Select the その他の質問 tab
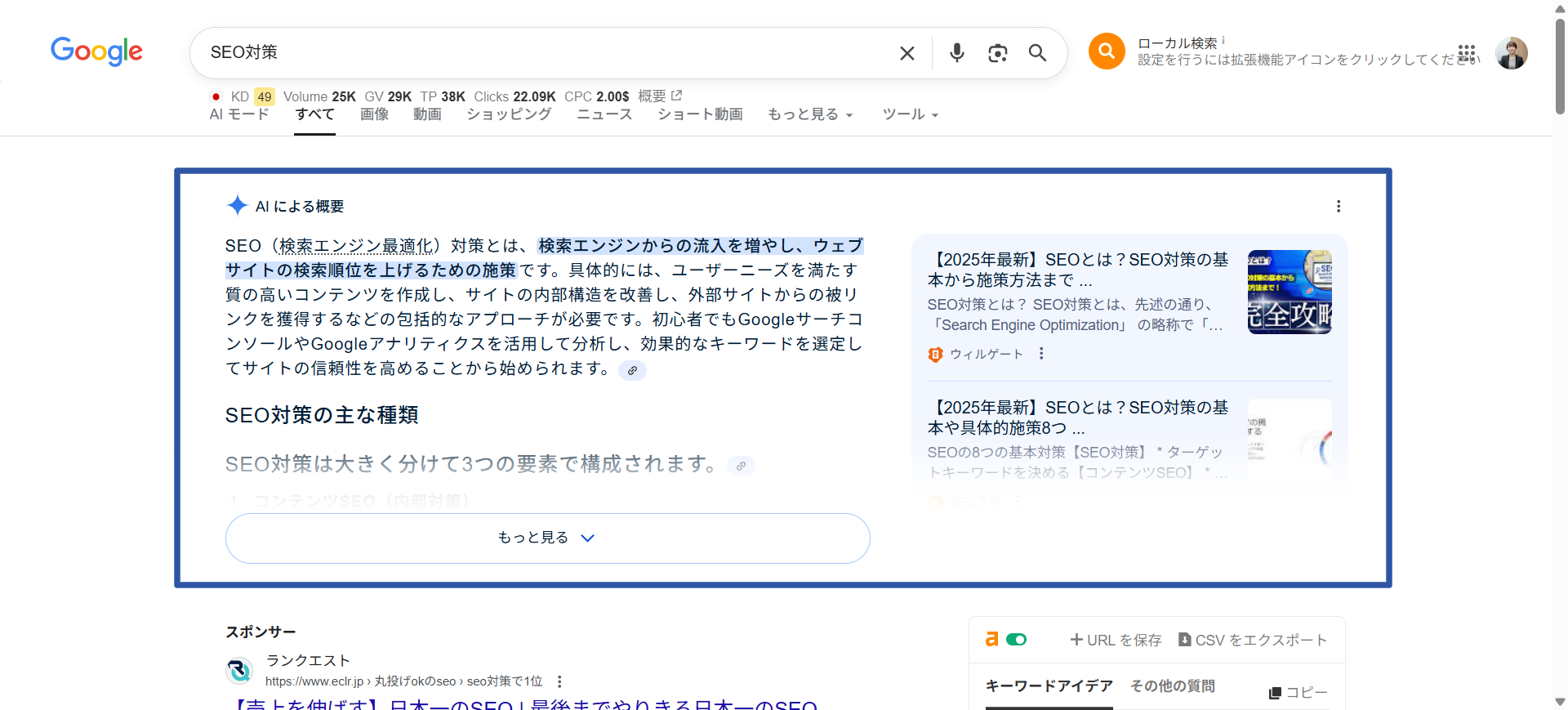 click(x=1172, y=686)
